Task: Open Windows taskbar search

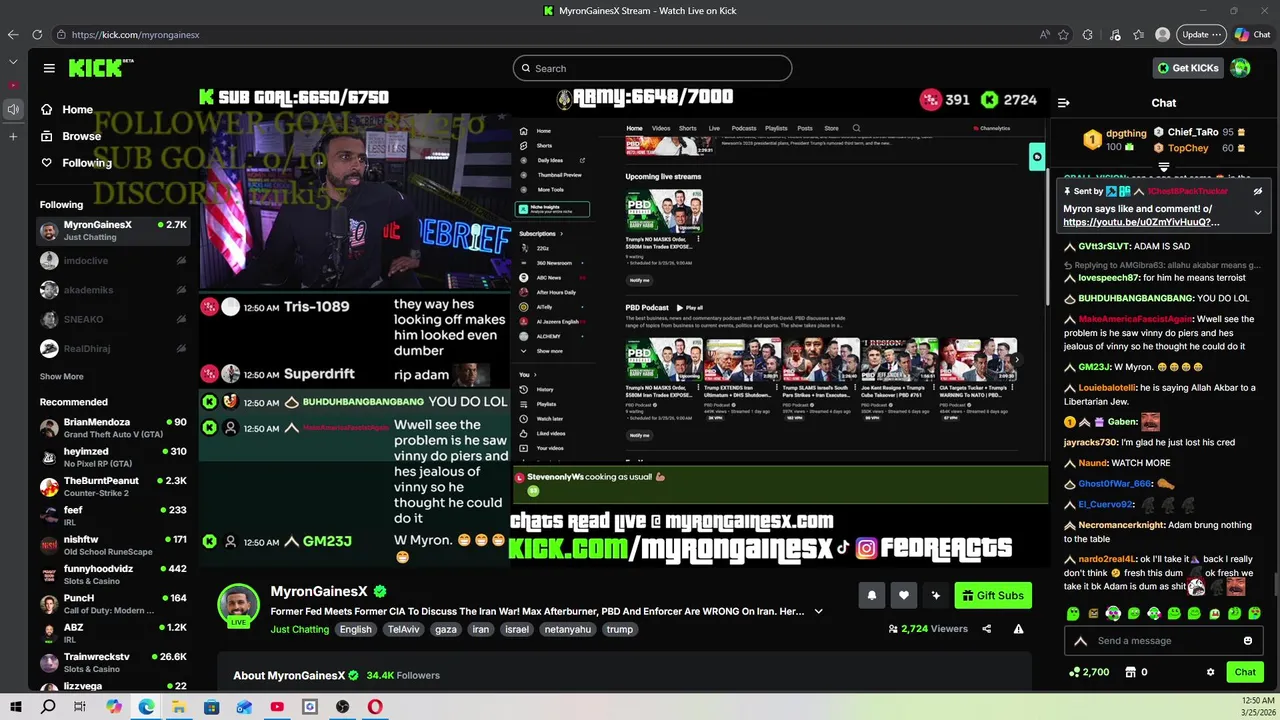Action: pyautogui.click(x=48, y=707)
